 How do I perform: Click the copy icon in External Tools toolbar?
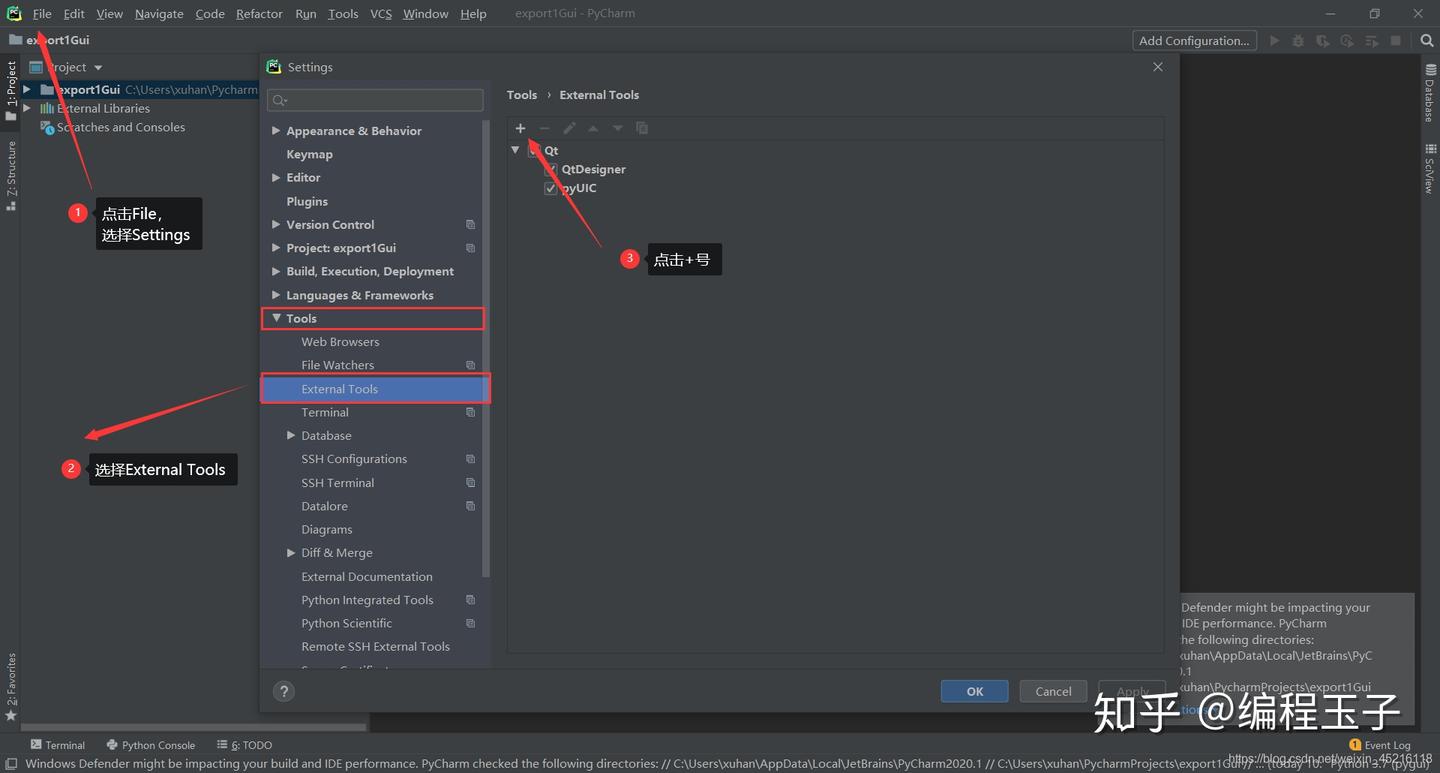click(x=642, y=128)
